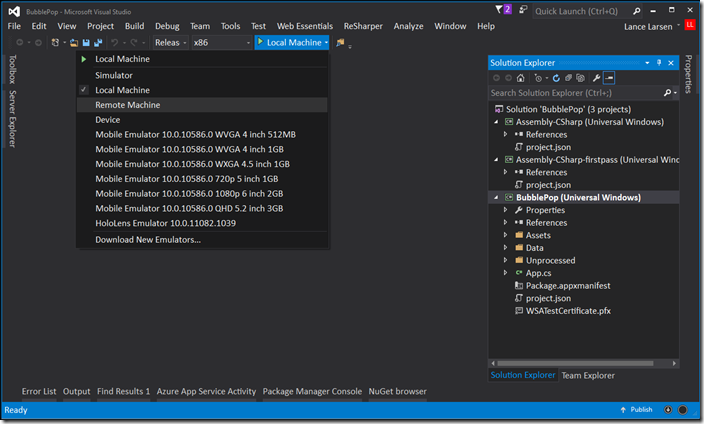Screen dimensions: 704x424
Task: Open the Toolbox side panel
Action: click(x=12, y=69)
